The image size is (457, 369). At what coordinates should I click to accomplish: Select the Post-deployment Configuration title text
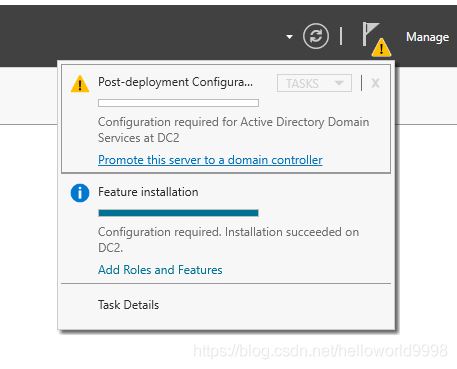tap(175, 82)
